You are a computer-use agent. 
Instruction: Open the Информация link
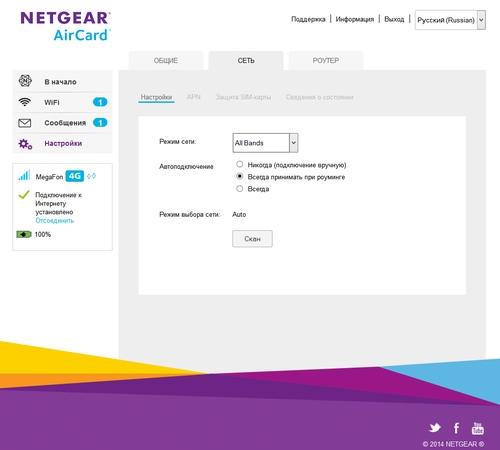pos(355,19)
